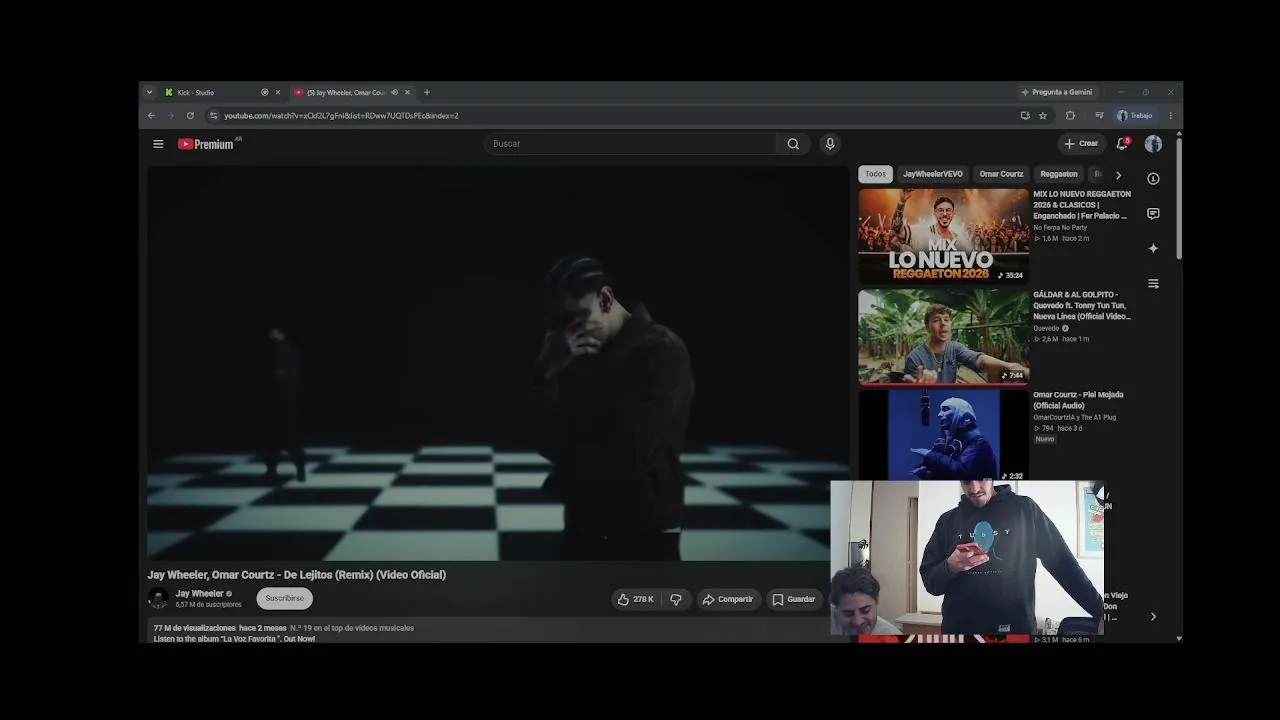
Task: Close the Jay Wheeler YouTube tab
Action: click(407, 92)
